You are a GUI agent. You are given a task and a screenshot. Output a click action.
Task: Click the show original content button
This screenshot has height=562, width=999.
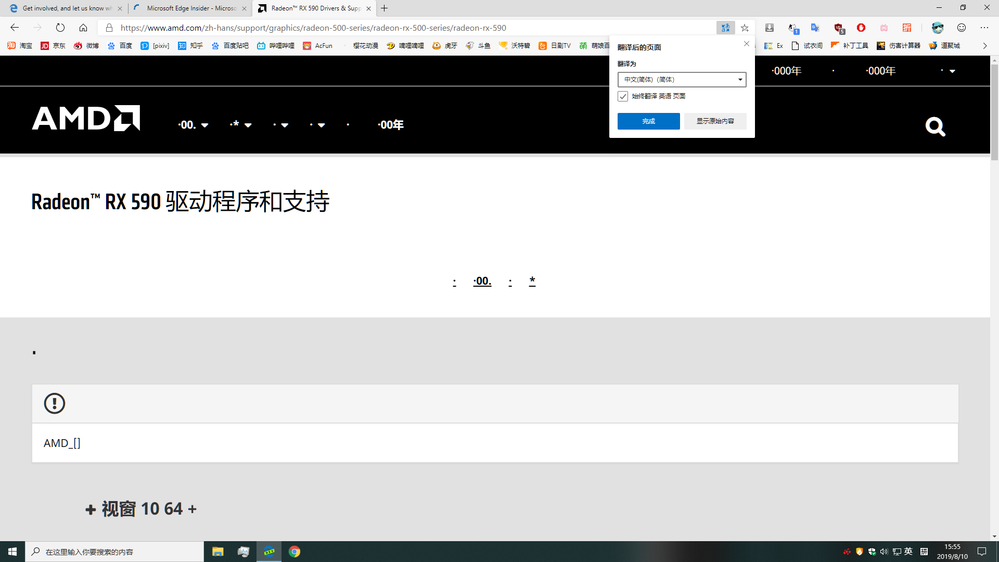[715, 121]
